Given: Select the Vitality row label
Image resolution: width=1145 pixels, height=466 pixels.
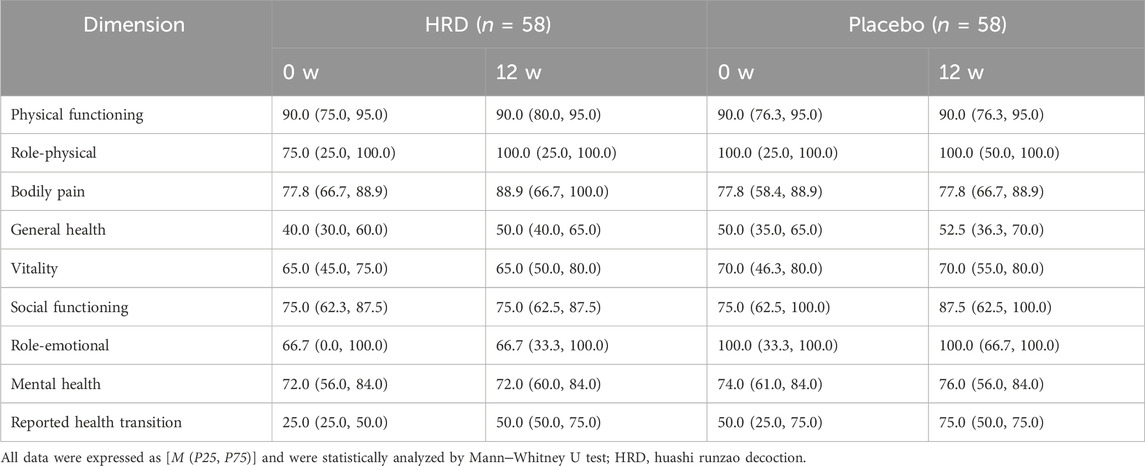Looking at the screenshot, I should pyautogui.click(x=34, y=269).
